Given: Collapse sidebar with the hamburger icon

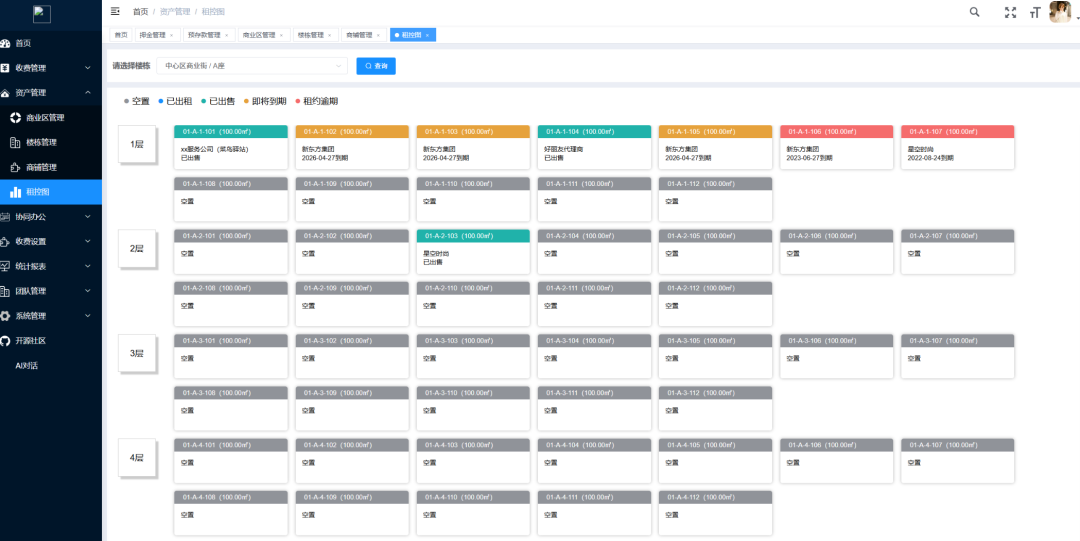Looking at the screenshot, I should pos(115,11).
